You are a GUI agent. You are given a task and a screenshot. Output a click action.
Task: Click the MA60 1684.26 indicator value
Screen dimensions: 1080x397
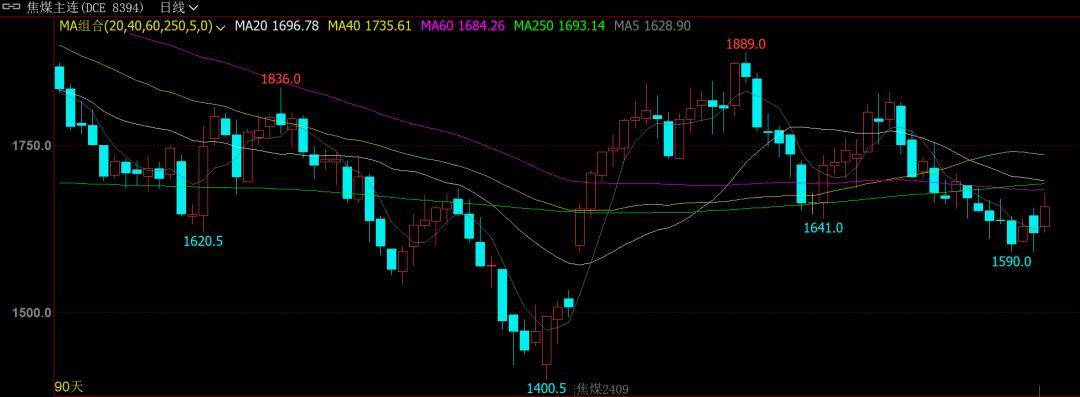pos(462,26)
